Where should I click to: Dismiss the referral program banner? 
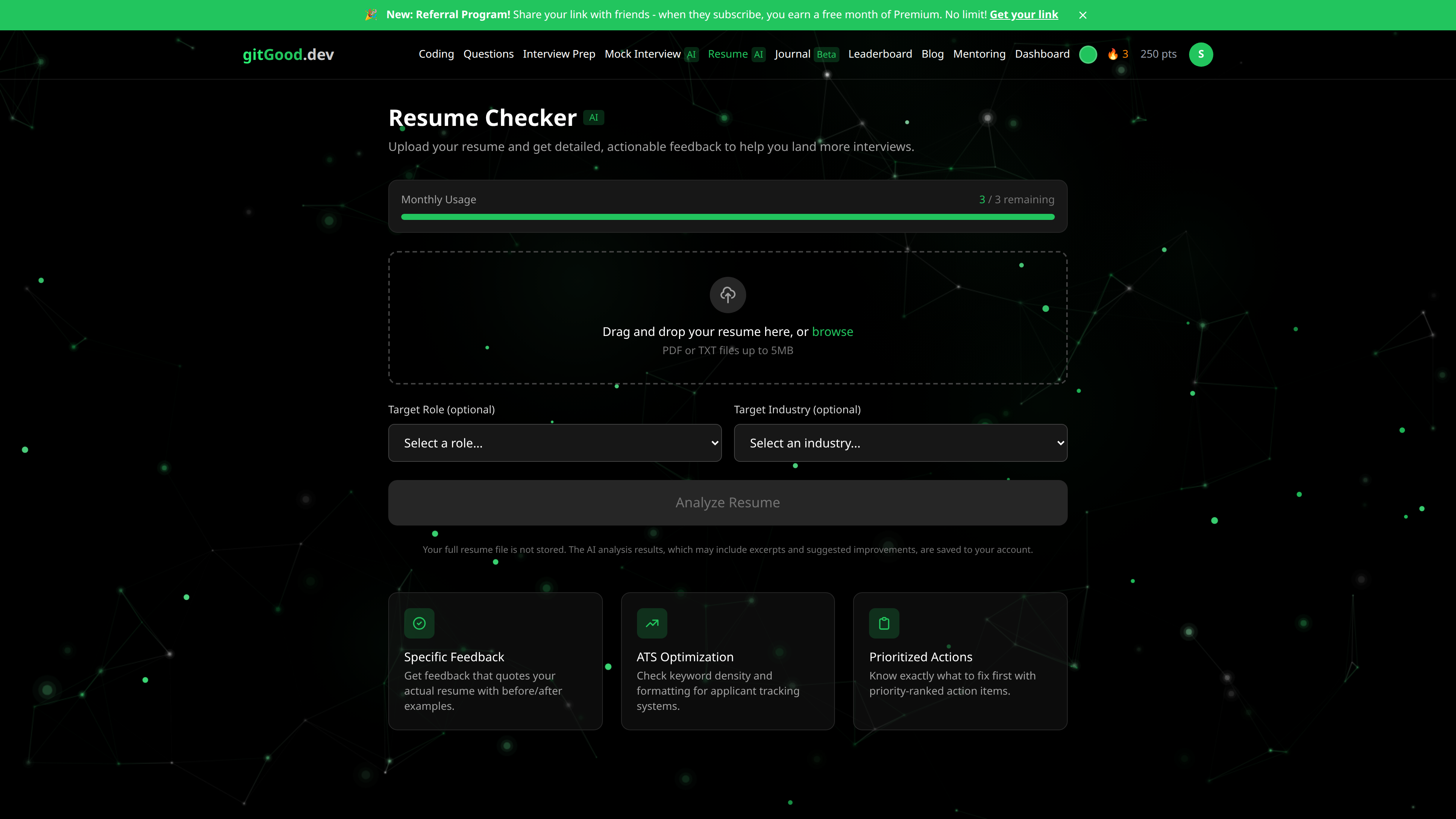[x=1083, y=15]
